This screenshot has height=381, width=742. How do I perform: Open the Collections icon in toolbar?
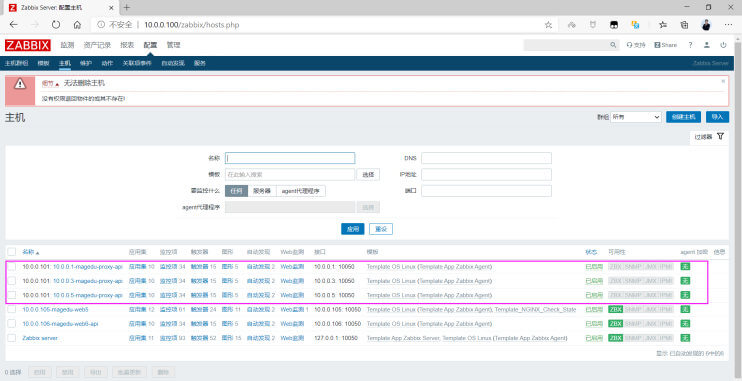tap(684, 25)
